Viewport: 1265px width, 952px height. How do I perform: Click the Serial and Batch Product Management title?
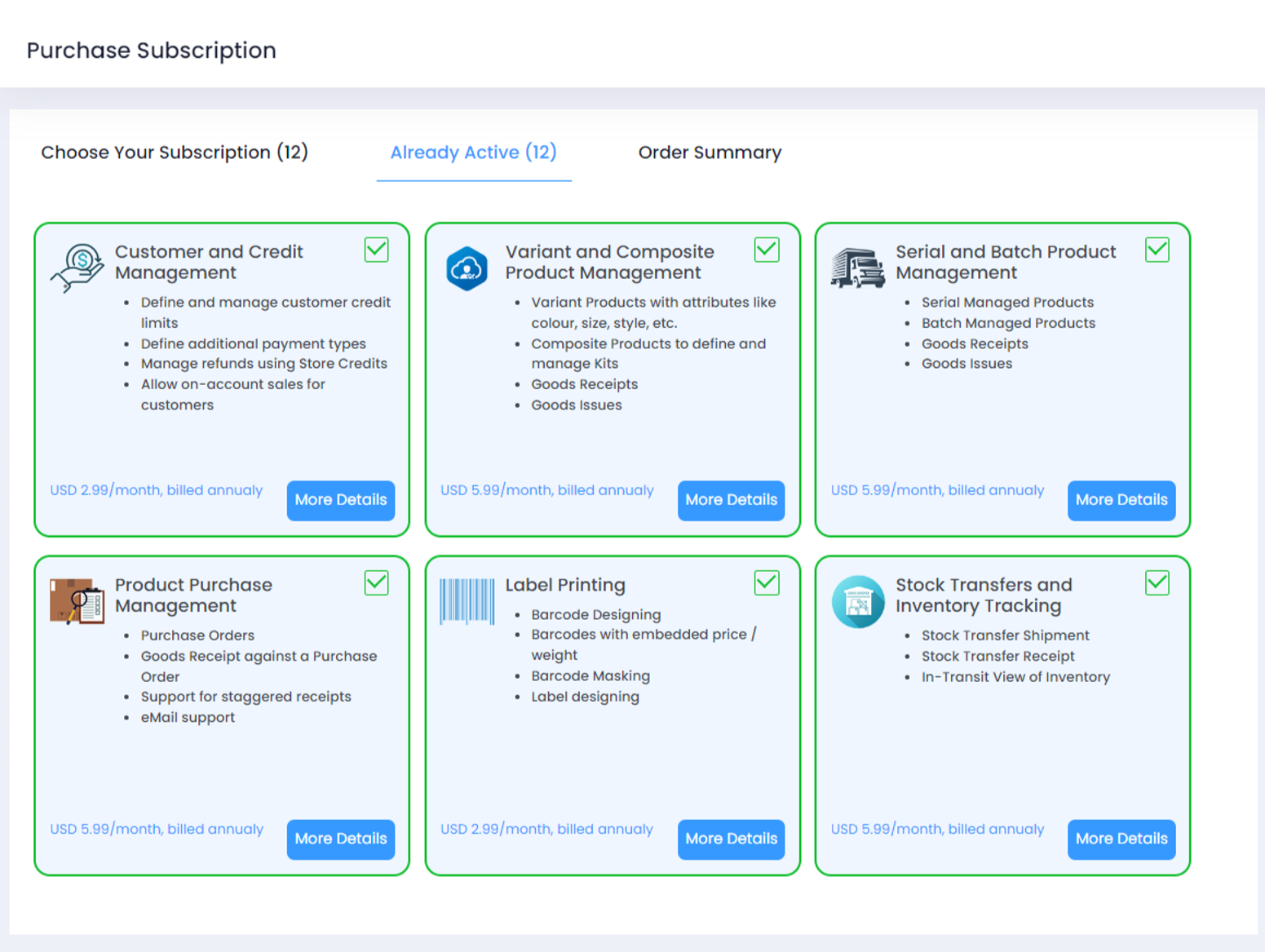coord(1005,262)
